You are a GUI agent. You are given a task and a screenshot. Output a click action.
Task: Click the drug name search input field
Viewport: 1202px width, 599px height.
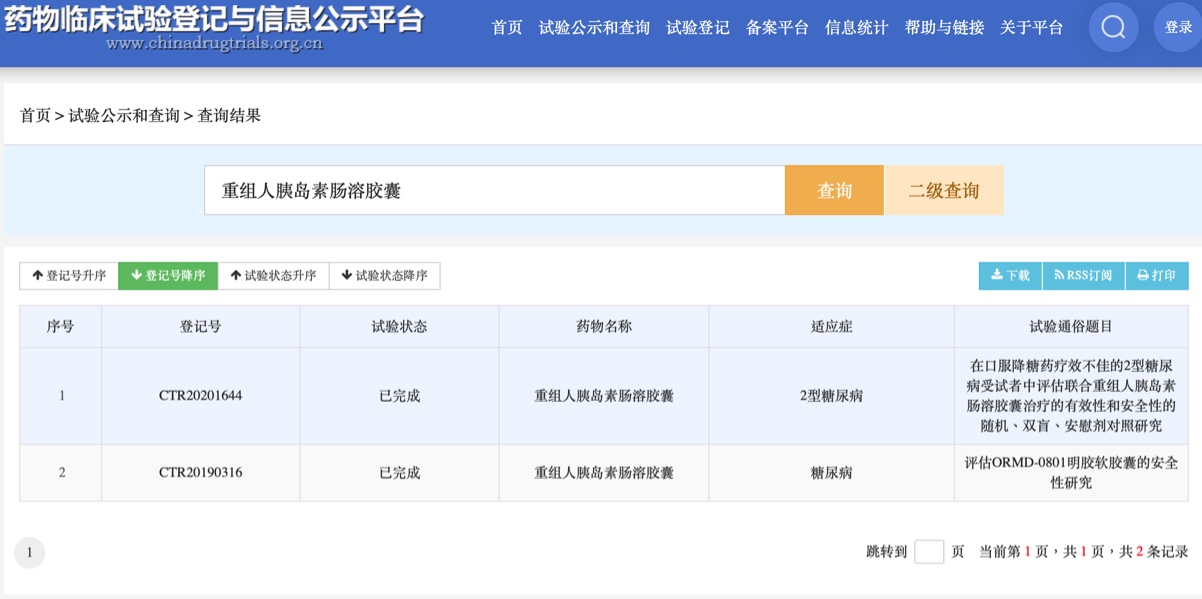click(x=494, y=190)
